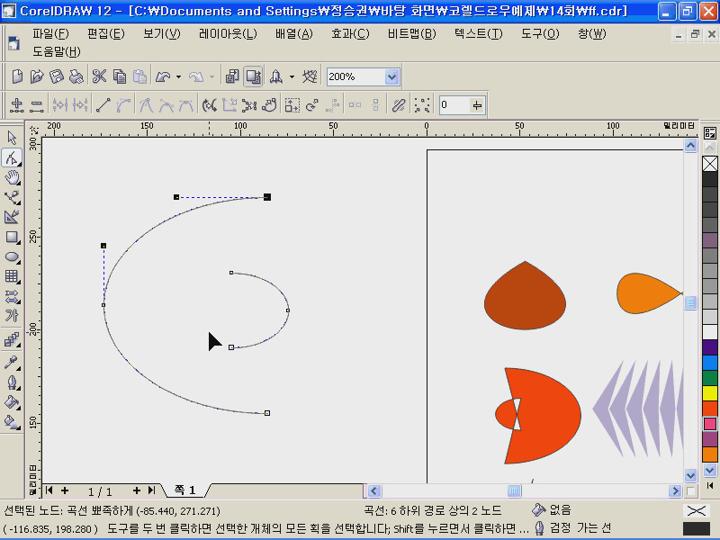Click Stretch and scale nodes icon
Viewport: 720px width, 540px height.
click(292, 105)
